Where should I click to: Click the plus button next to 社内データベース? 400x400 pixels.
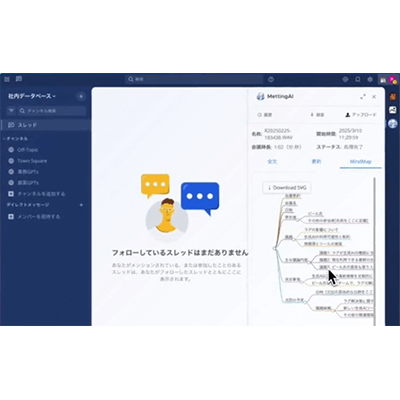[x=81, y=96]
